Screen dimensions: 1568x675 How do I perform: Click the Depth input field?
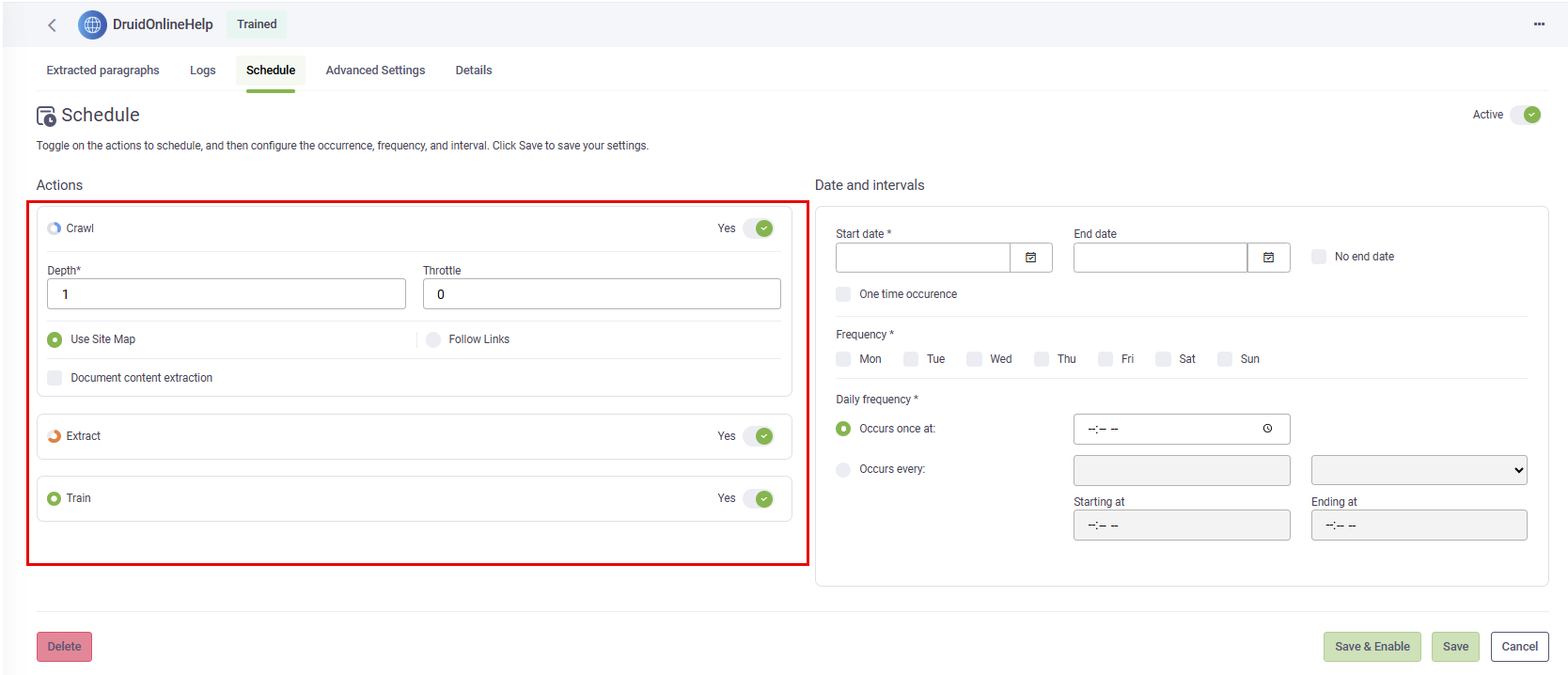click(227, 294)
